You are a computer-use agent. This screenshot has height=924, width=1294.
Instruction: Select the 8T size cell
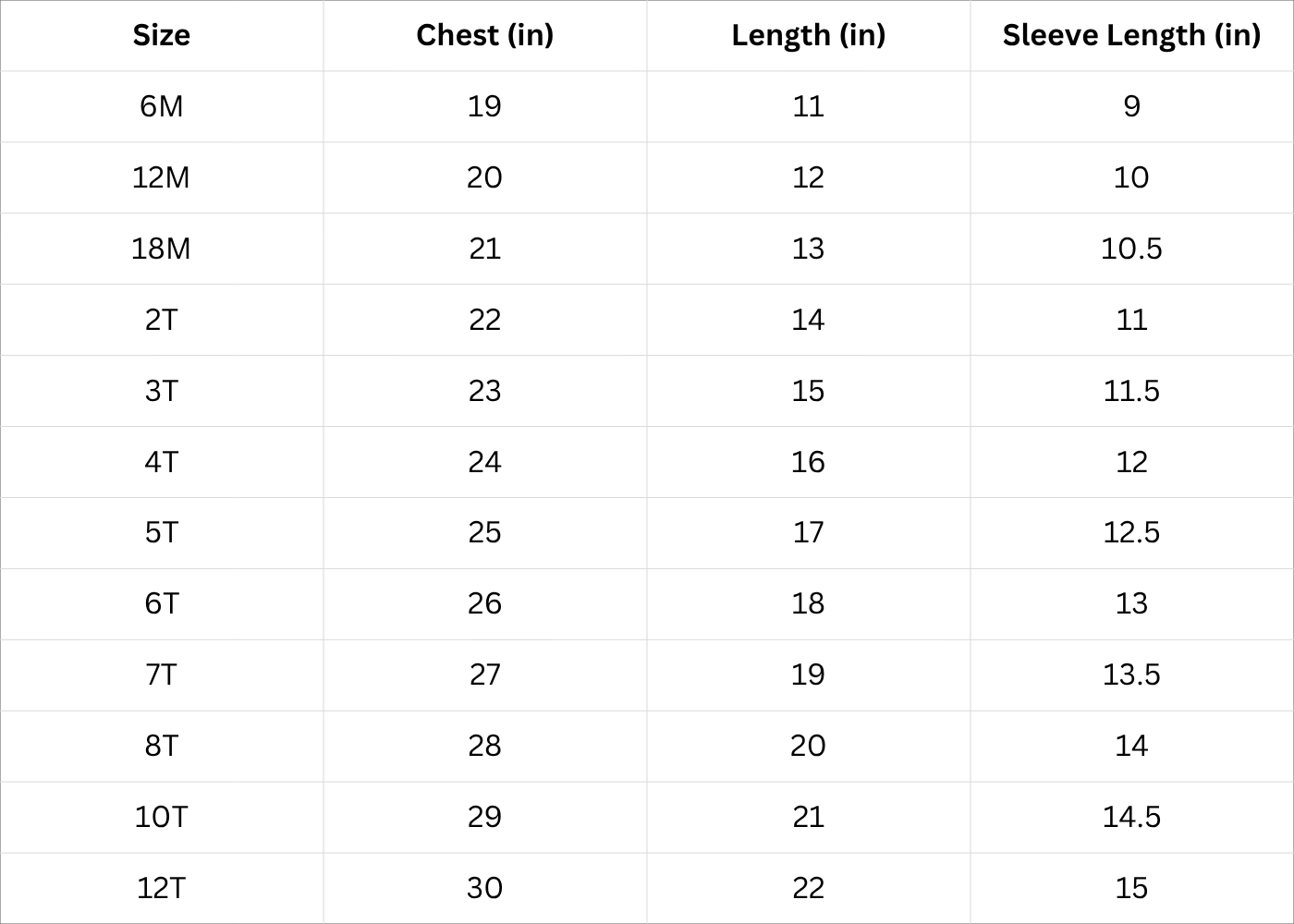click(162, 746)
